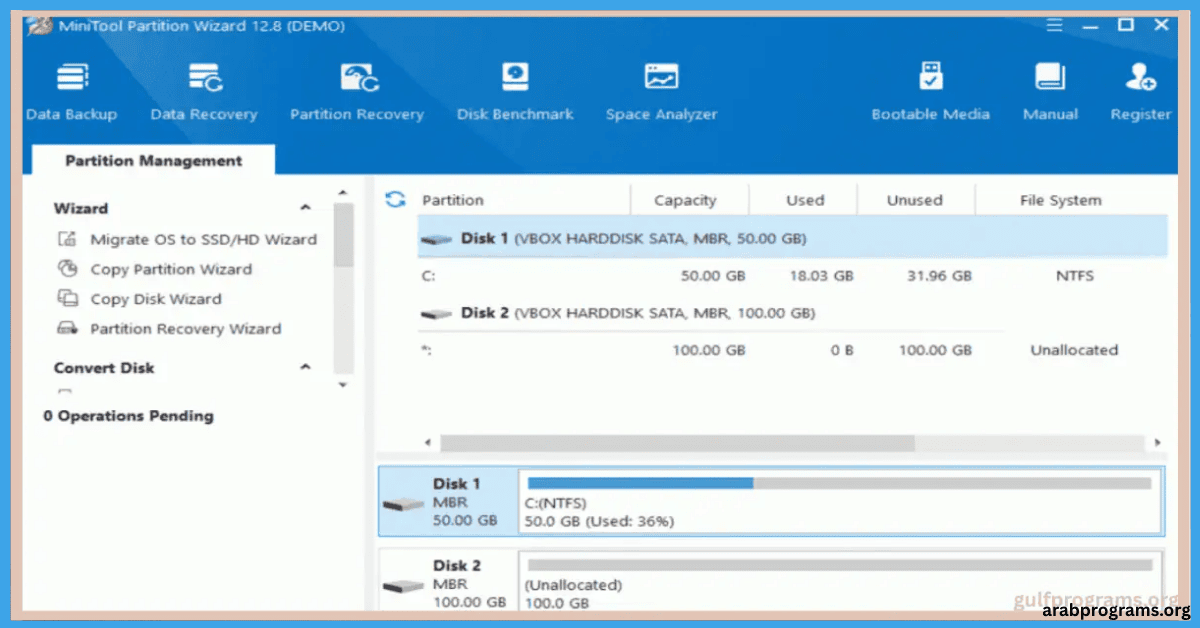This screenshot has width=1200, height=628.
Task: Click the Partition Recovery Wizard icon
Action: click(67, 328)
